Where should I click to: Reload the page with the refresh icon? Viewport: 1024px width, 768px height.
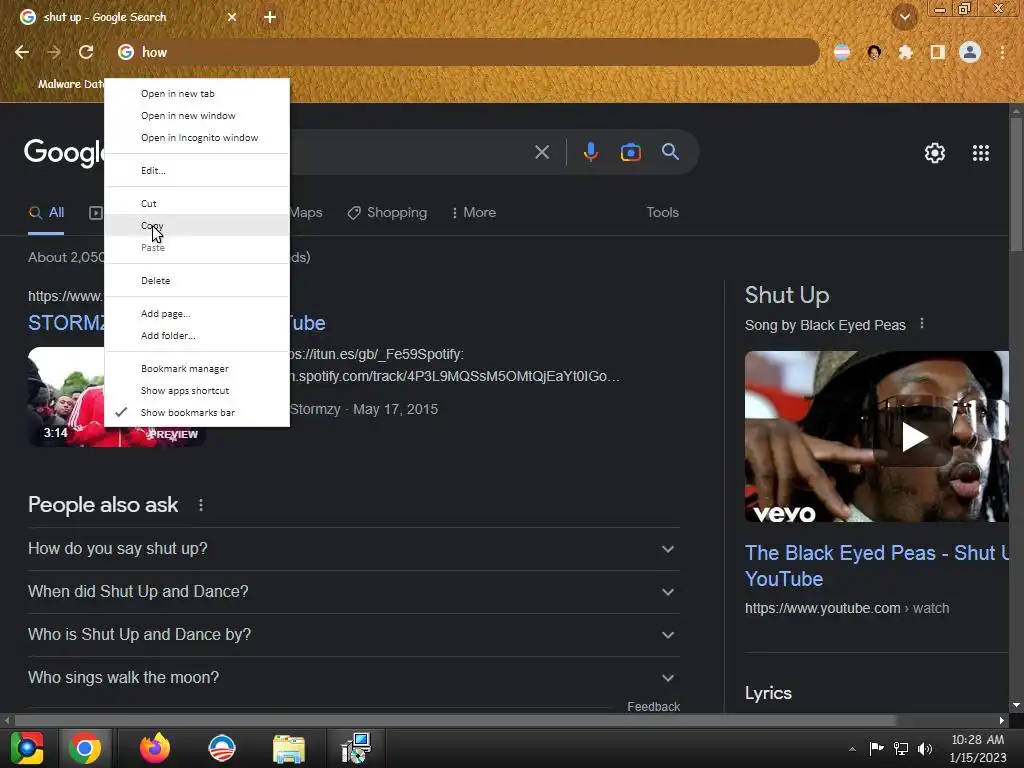click(x=86, y=52)
